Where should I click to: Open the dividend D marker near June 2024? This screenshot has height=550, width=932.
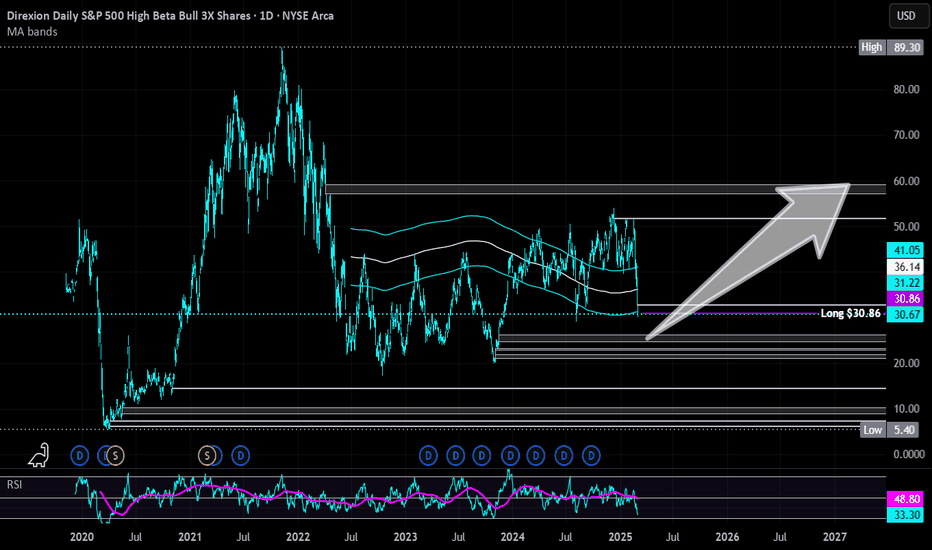(563, 456)
